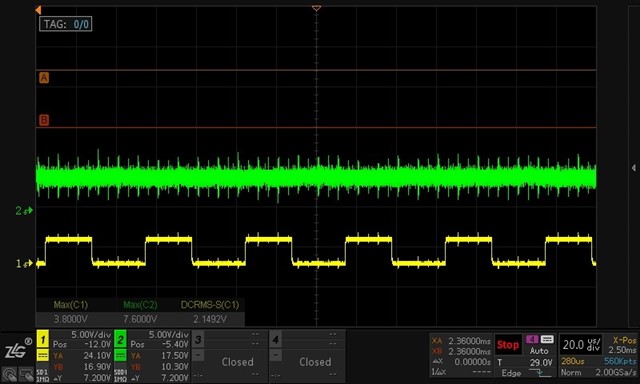Open channel 1 5.00V/div scale setting

(x=91, y=335)
